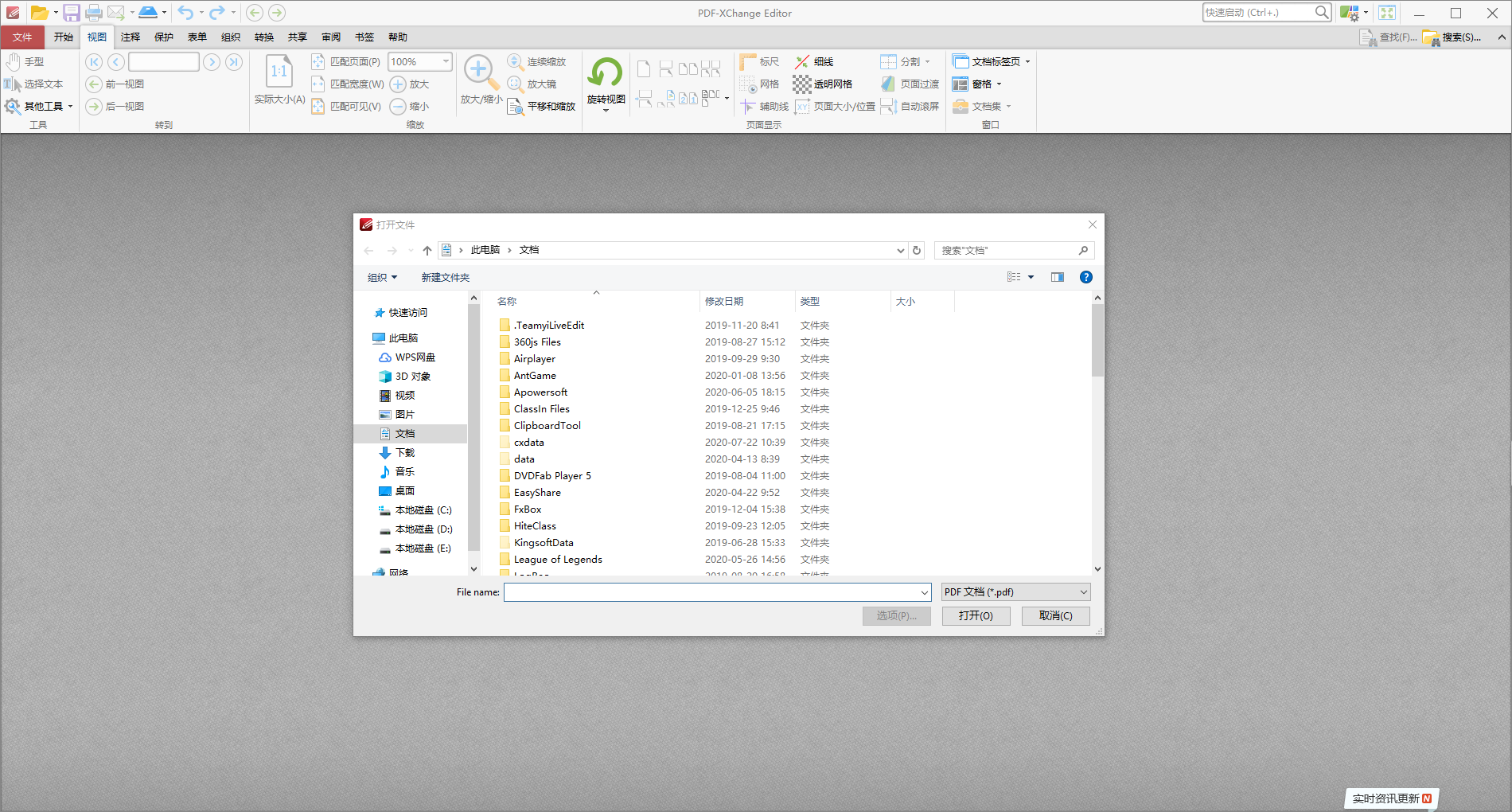The height and width of the screenshot is (812, 1512).
Task: Expand the zoom percentage dropdown
Action: click(x=446, y=61)
